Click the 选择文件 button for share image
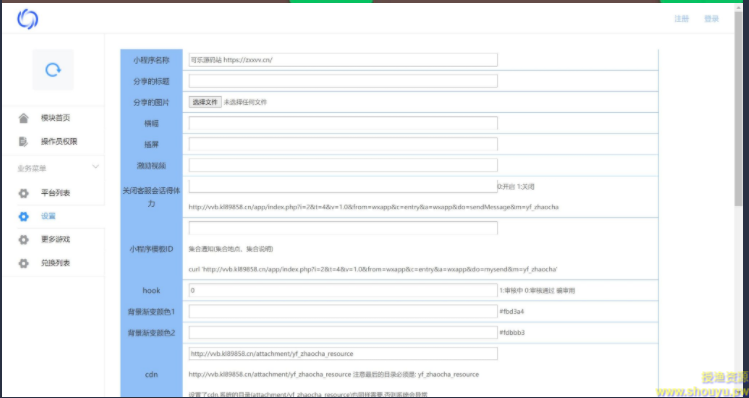Image resolution: width=749 pixels, height=398 pixels. click(x=205, y=102)
